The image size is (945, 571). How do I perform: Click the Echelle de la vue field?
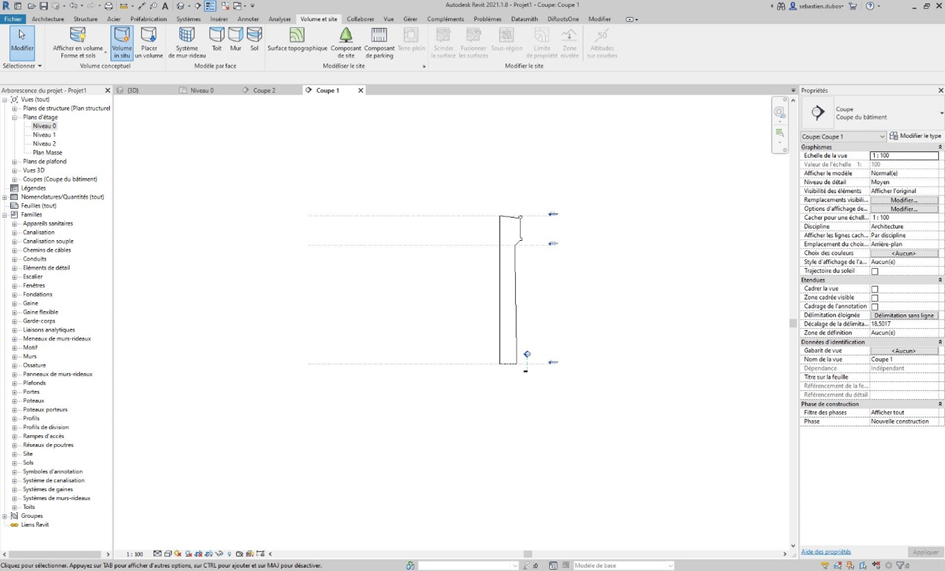click(x=904, y=156)
